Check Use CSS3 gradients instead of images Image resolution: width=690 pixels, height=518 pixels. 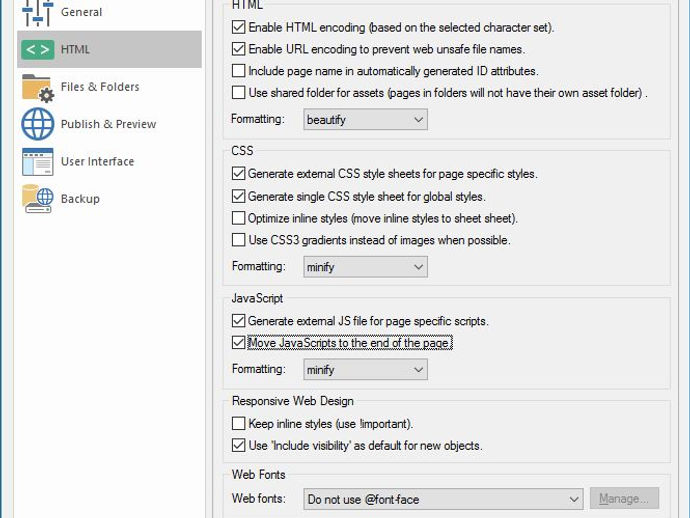tap(239, 240)
